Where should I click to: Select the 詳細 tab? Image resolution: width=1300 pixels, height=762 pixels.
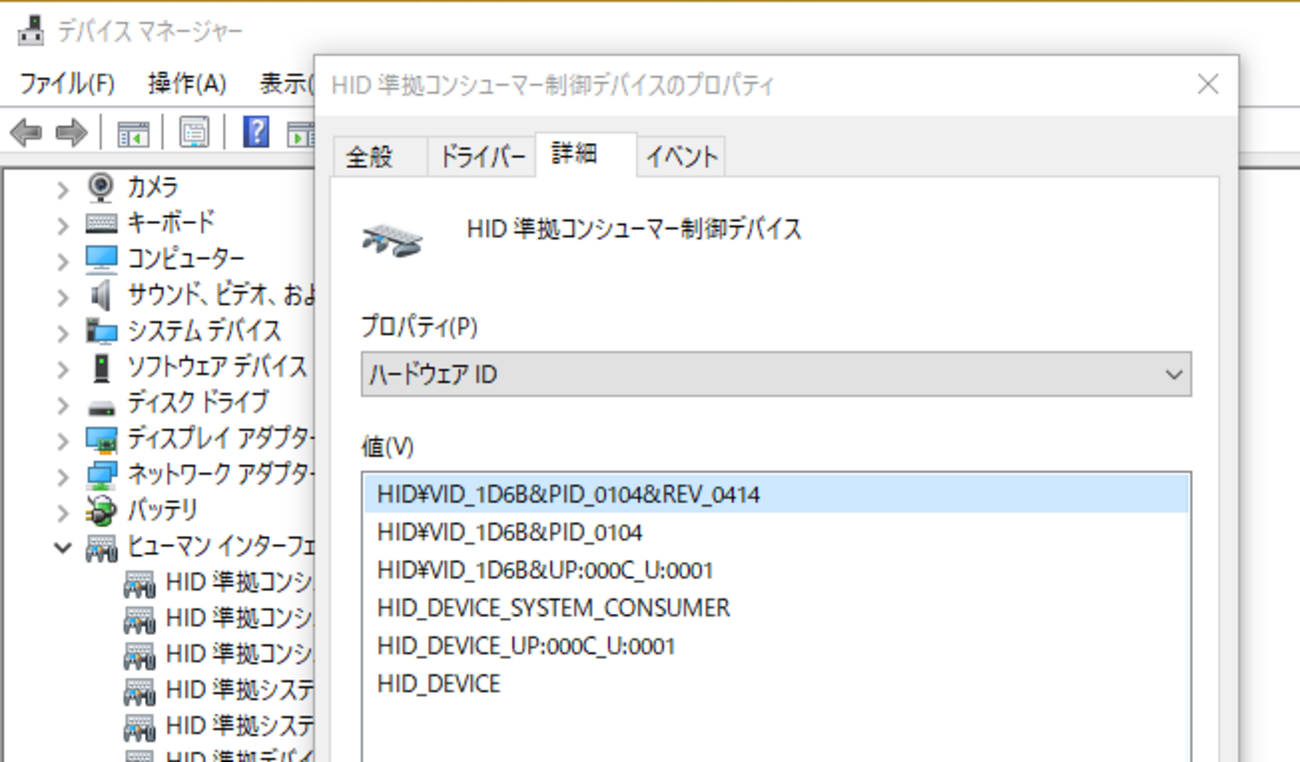[x=586, y=154]
